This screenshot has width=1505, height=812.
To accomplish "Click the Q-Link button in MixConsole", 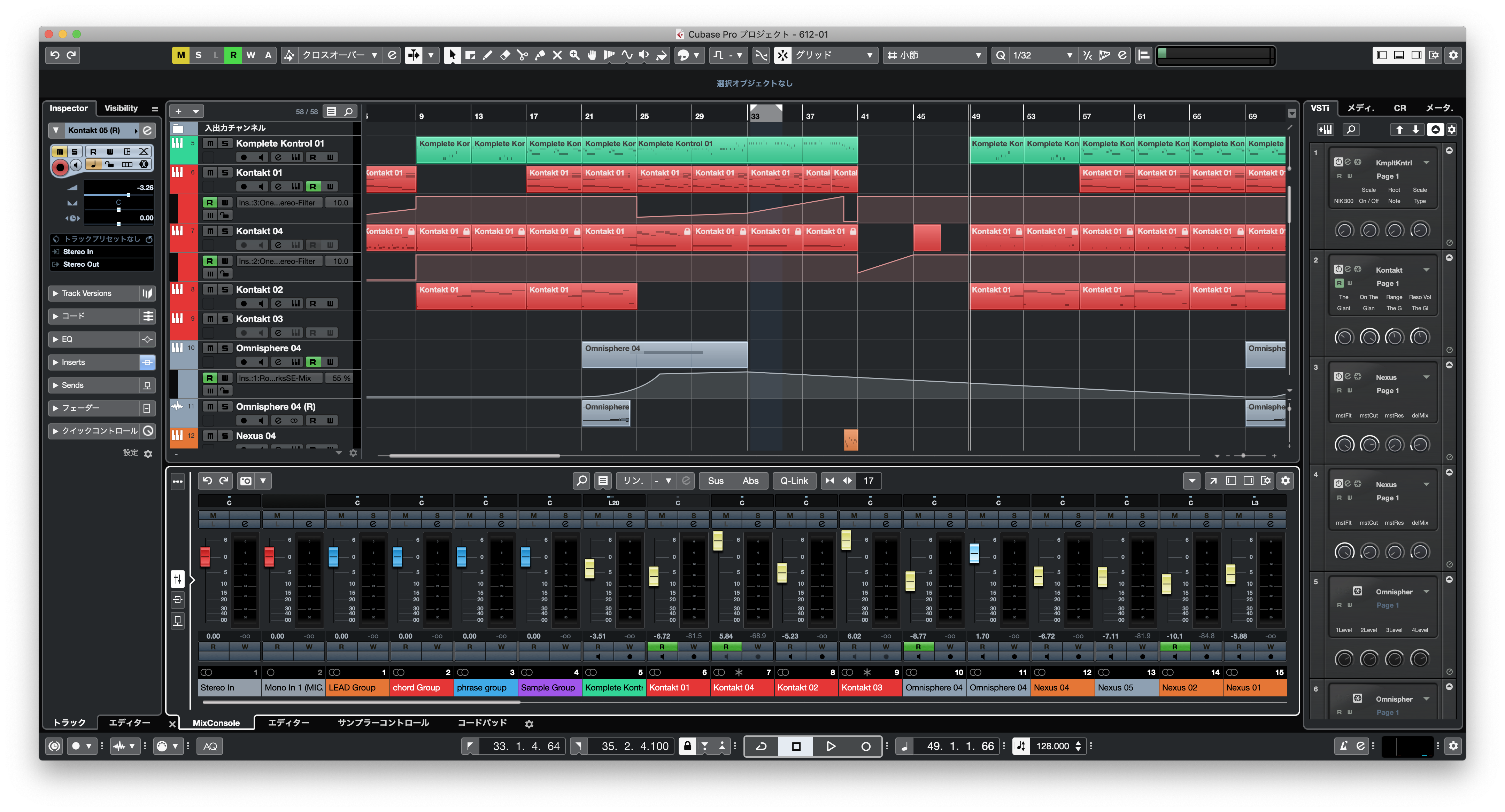I will (794, 481).
